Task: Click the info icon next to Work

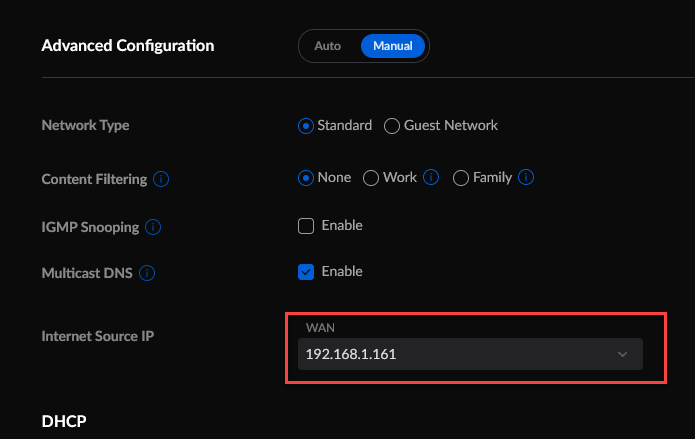Action: (x=431, y=178)
